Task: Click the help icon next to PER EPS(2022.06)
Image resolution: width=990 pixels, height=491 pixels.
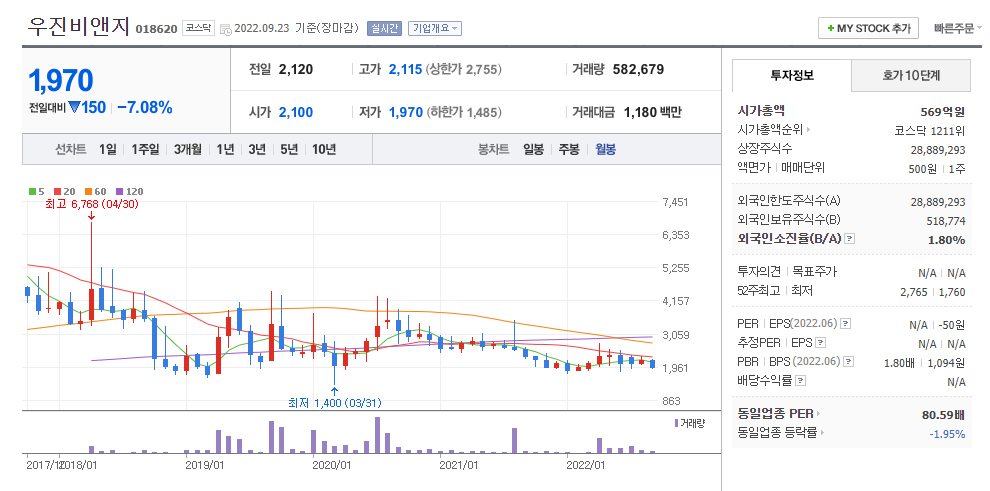Action: coord(846,324)
